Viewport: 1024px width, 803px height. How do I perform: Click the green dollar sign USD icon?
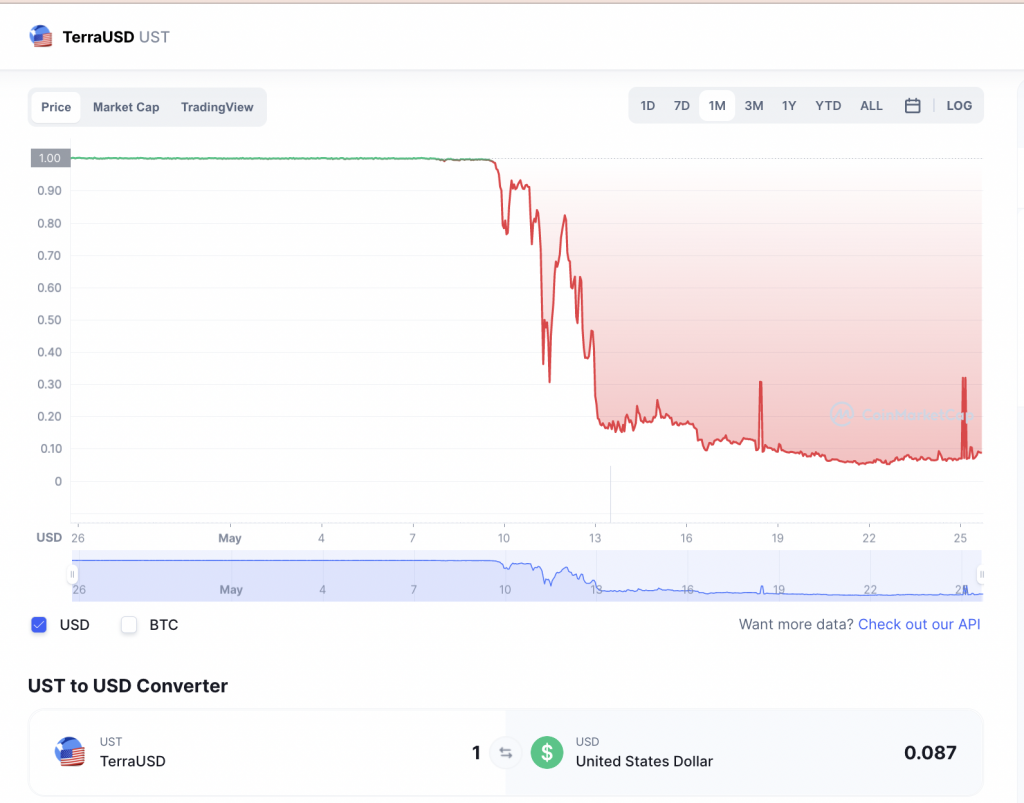[x=547, y=753]
